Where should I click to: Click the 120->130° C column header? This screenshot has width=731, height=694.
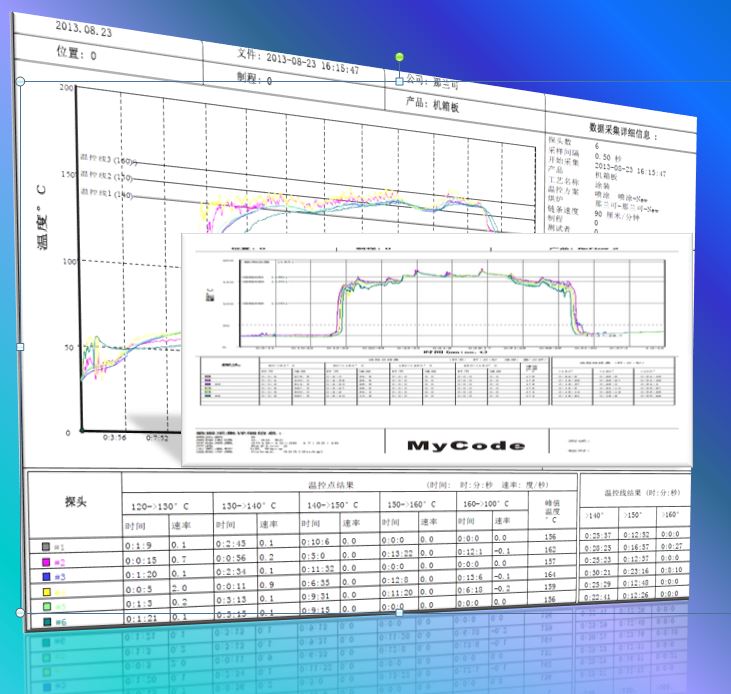167,505
